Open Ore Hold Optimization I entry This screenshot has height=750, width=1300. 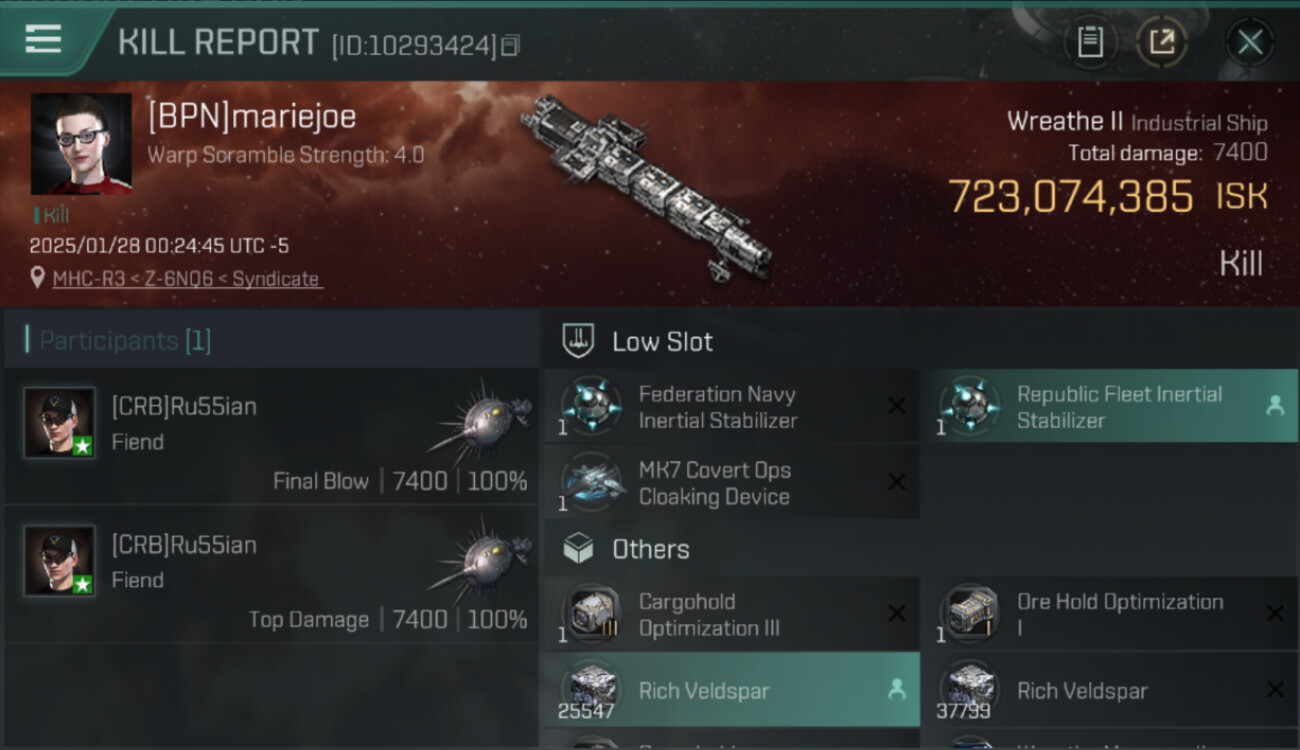1110,614
